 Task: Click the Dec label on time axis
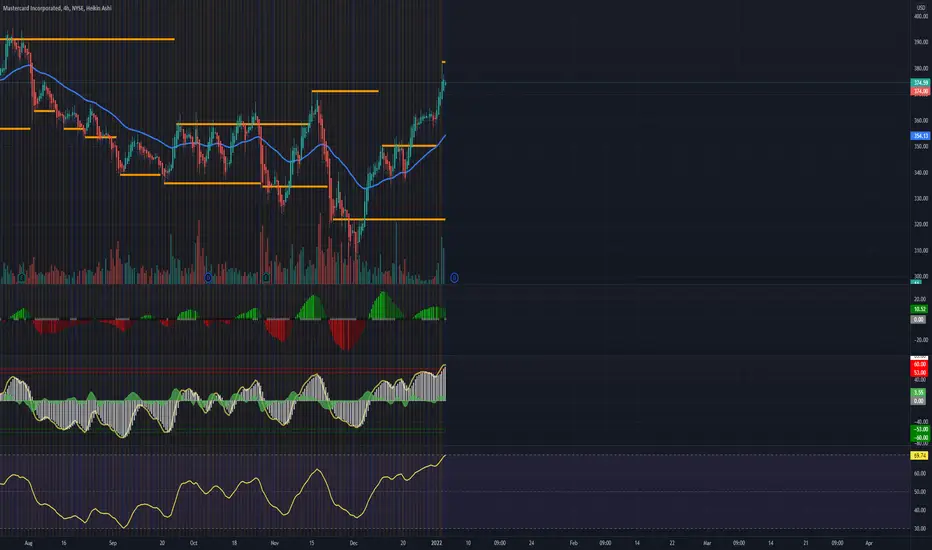pos(354,543)
